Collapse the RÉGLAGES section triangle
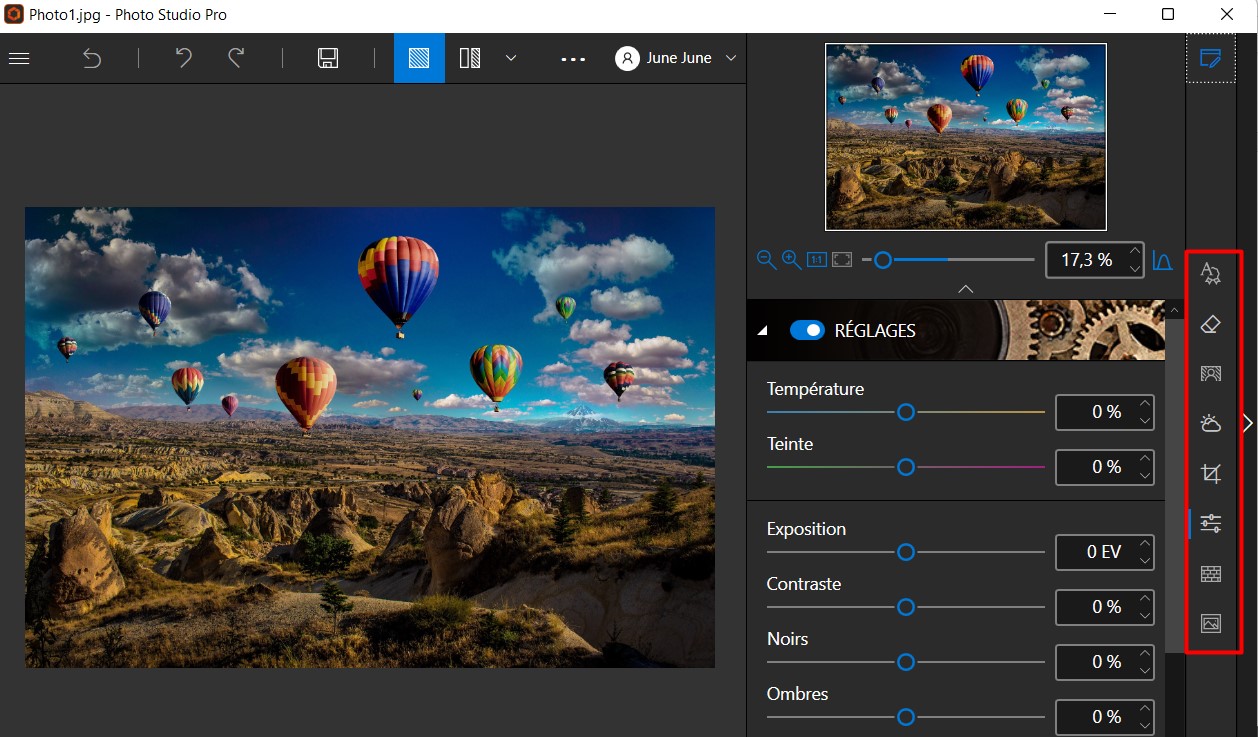The width and height of the screenshot is (1258, 737). tap(764, 331)
